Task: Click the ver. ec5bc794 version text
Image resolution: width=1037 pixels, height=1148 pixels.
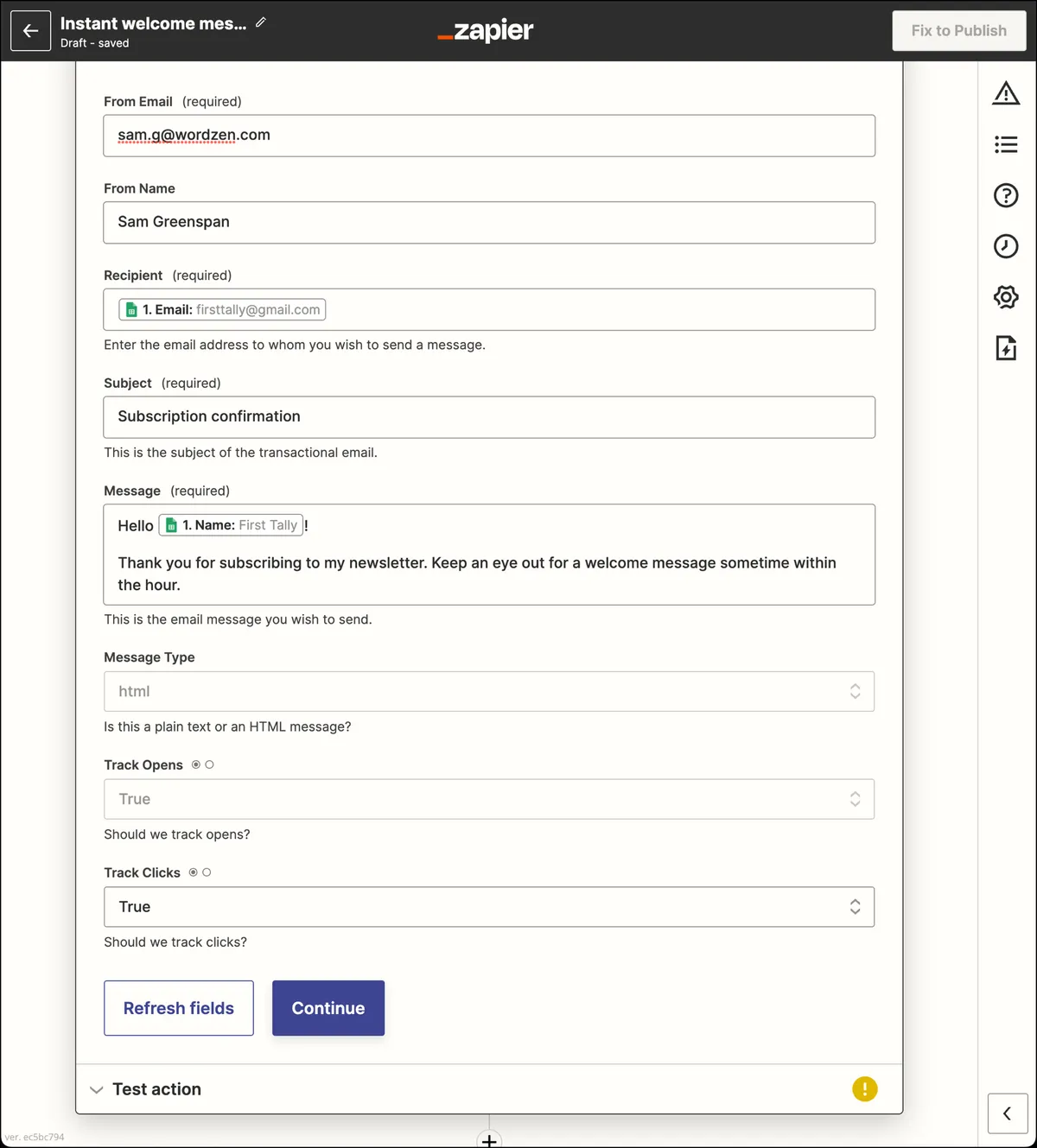Action: 35,1137
